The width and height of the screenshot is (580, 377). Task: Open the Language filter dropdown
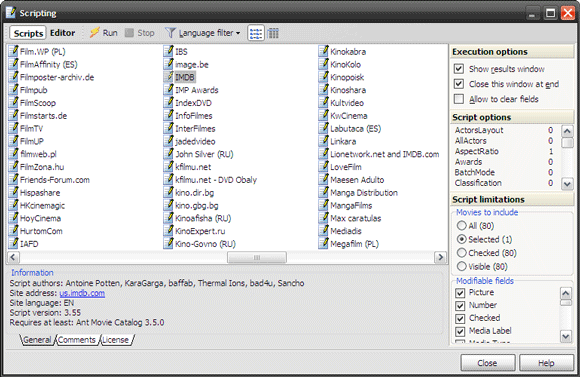[203, 33]
